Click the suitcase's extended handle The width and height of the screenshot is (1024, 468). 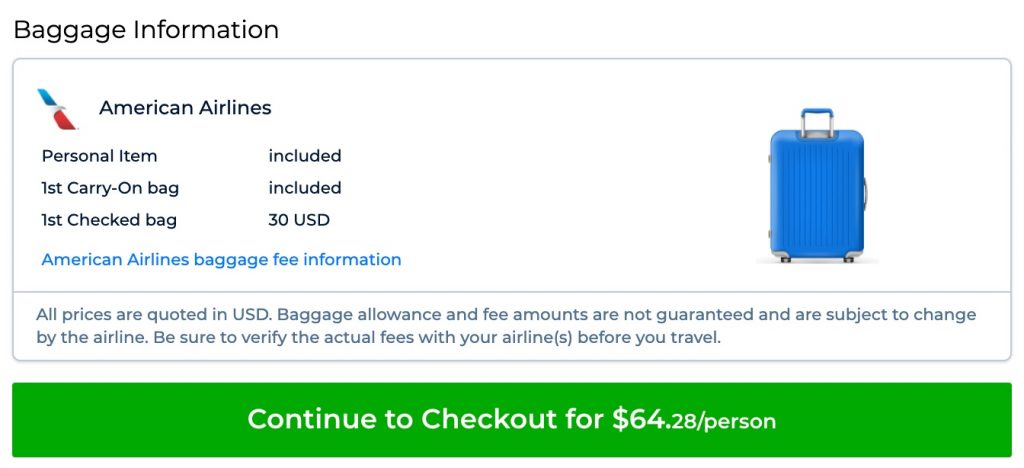(x=817, y=120)
